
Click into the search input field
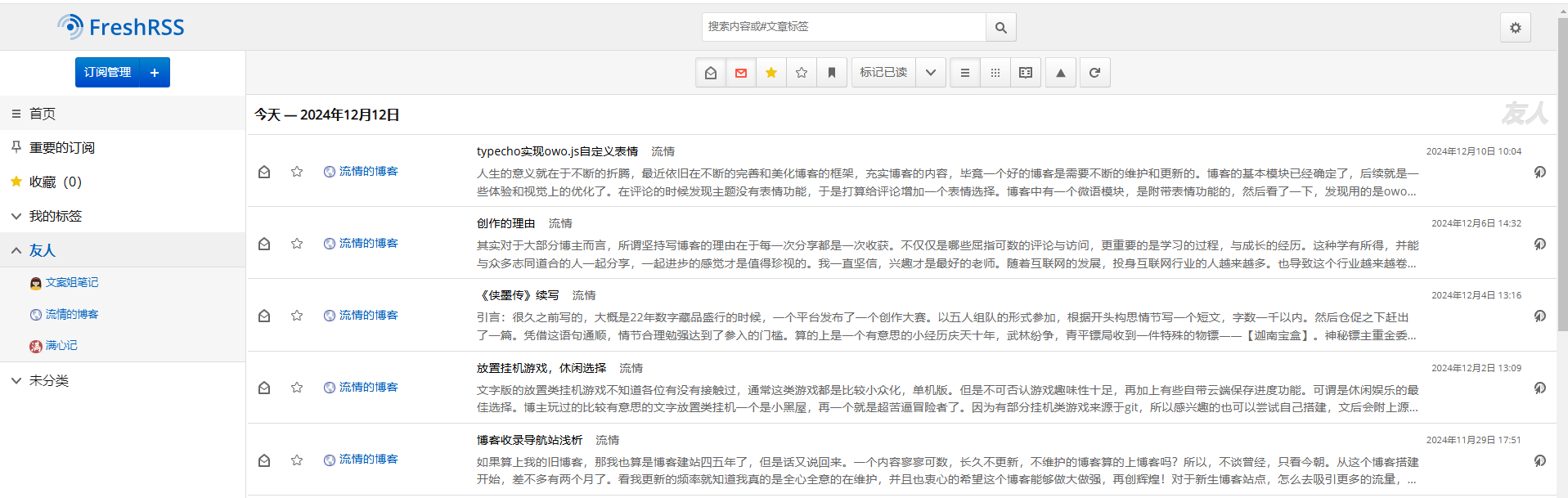[x=842, y=27]
